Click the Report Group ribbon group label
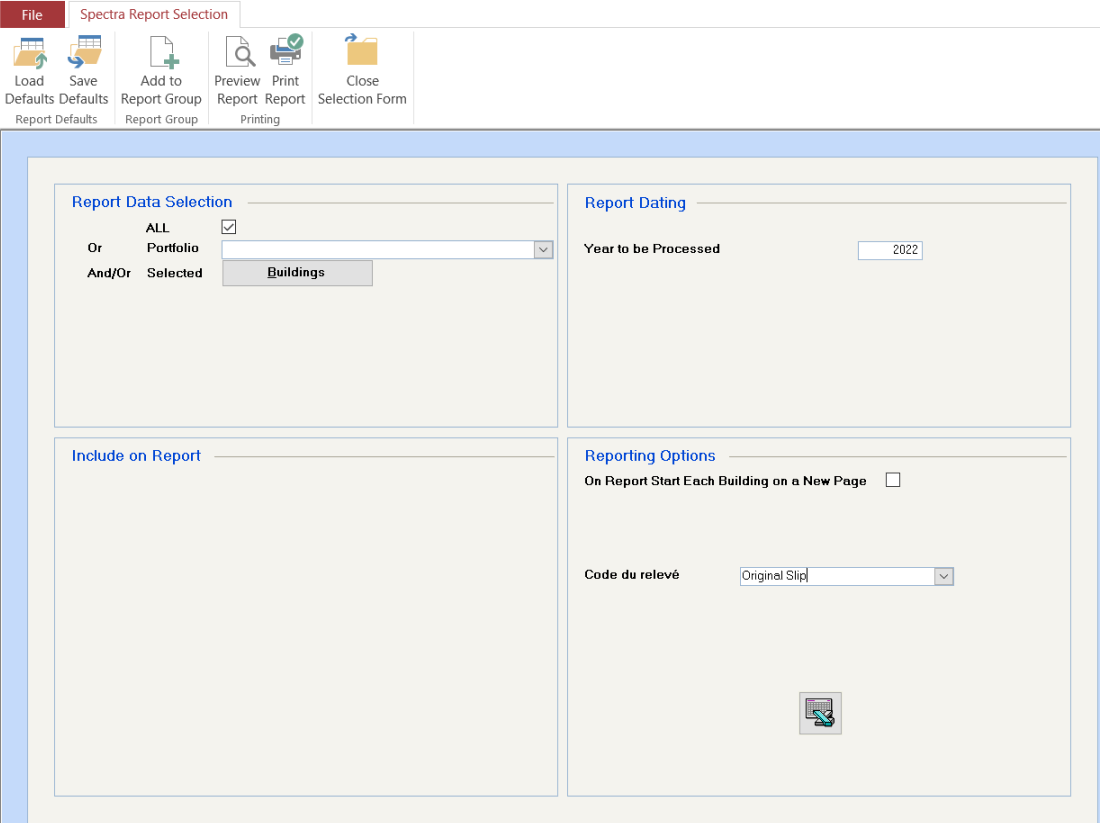 point(161,119)
